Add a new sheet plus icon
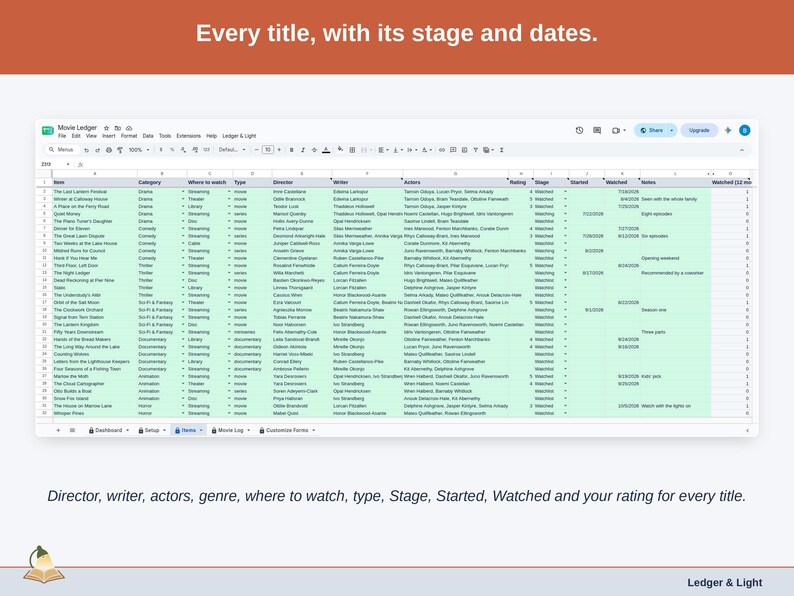 pos(58,430)
